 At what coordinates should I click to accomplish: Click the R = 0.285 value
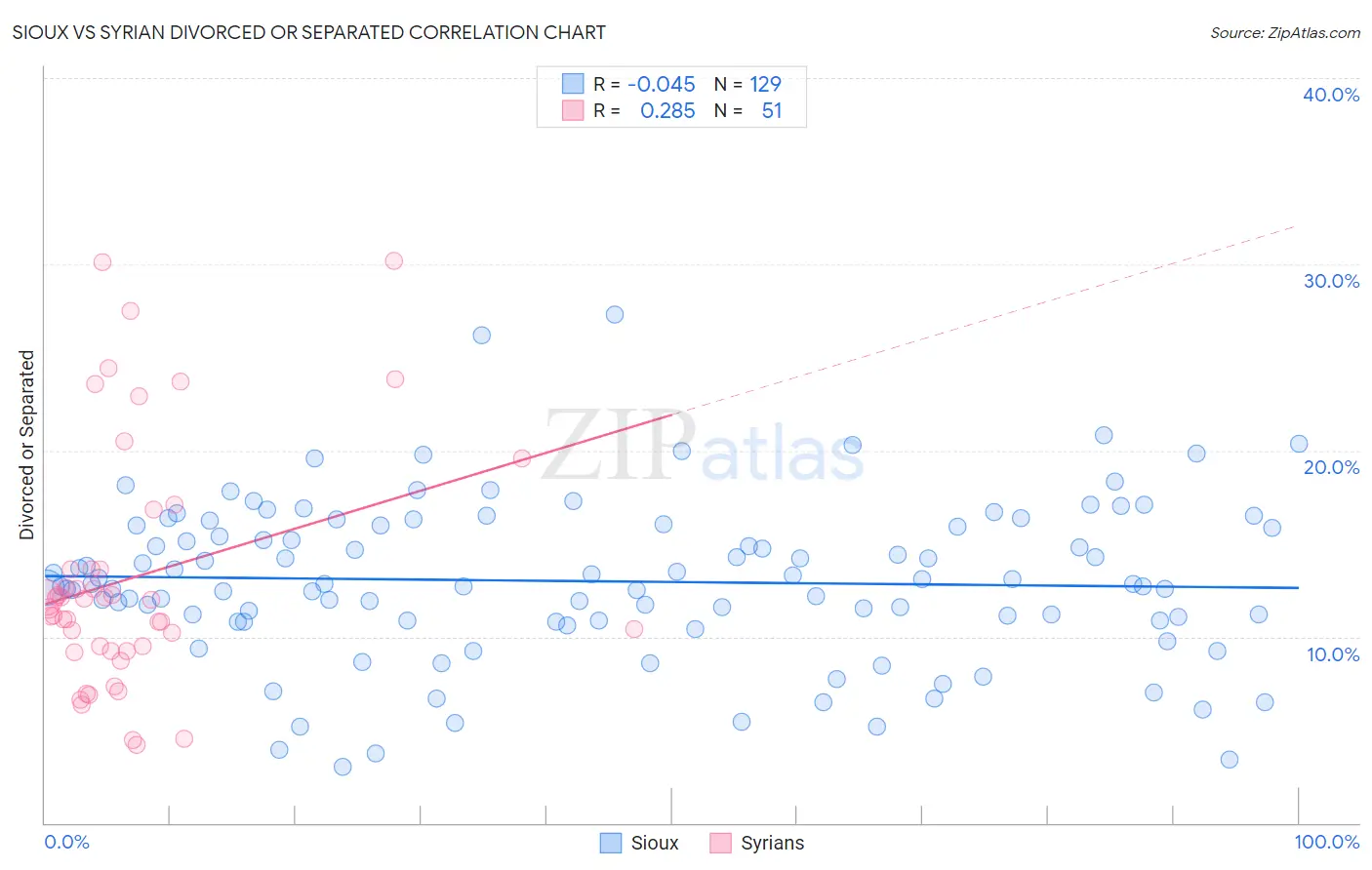[x=645, y=110]
